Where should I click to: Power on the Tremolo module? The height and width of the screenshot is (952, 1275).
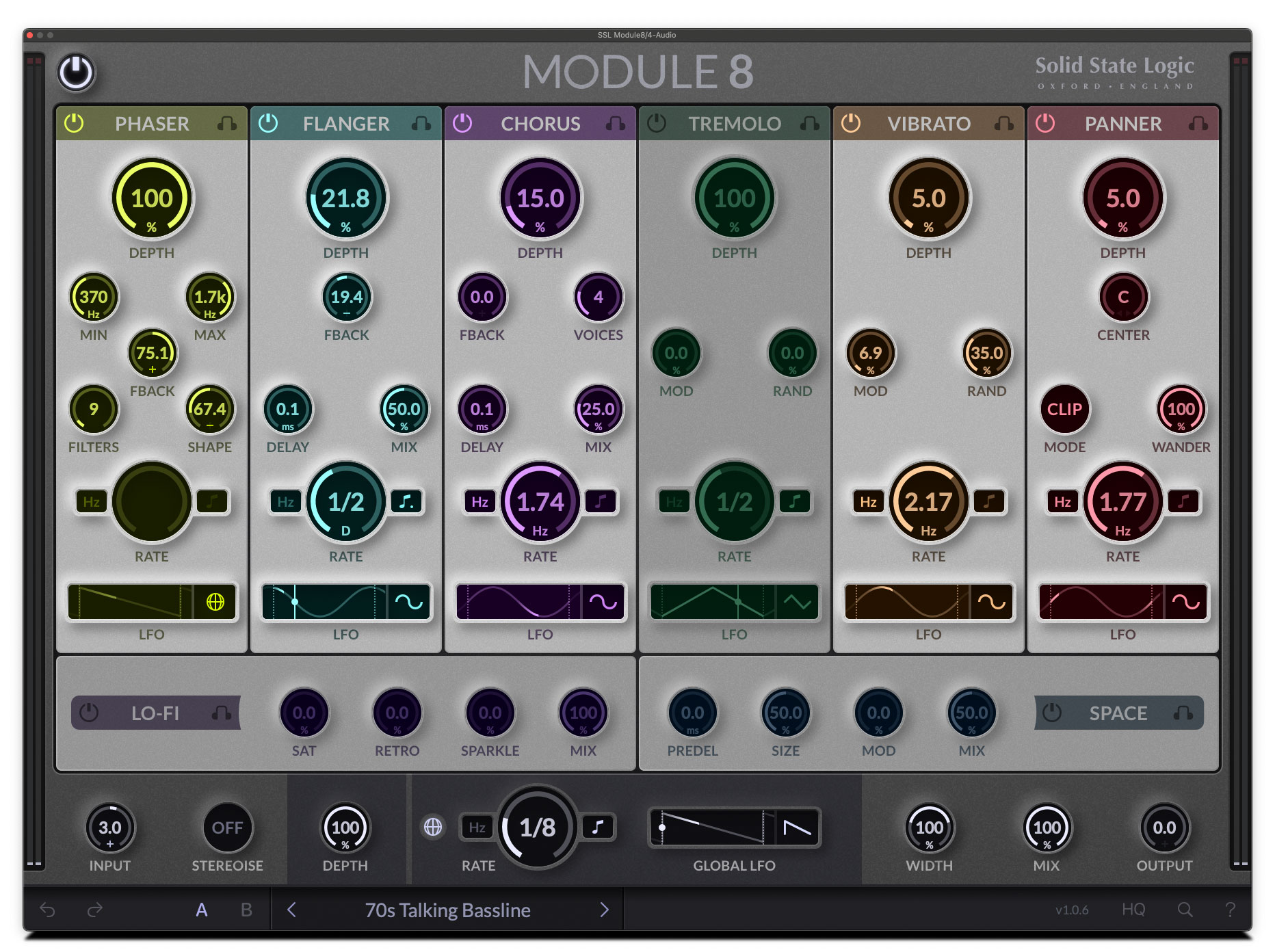(657, 124)
